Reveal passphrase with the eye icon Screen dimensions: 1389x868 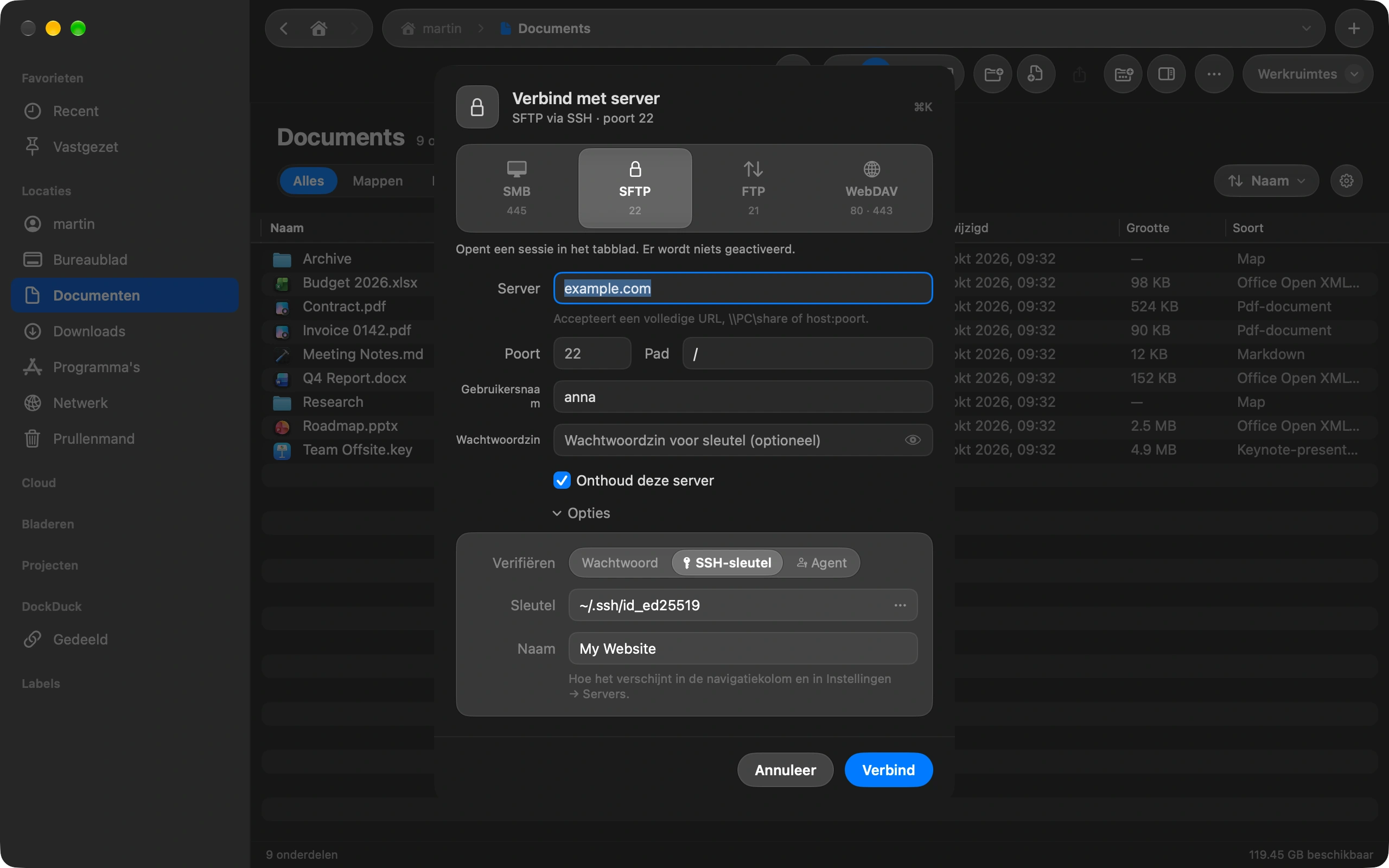912,440
